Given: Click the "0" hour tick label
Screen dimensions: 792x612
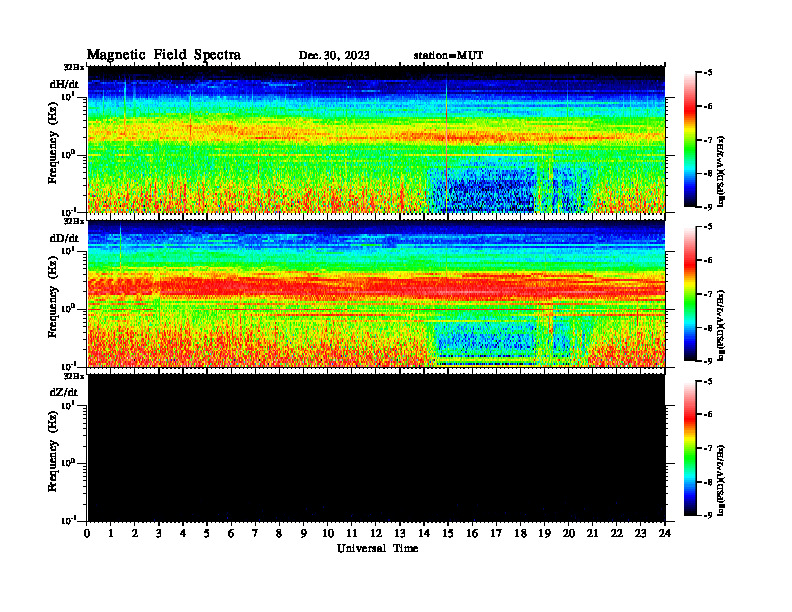Looking at the screenshot, I should [87, 533].
